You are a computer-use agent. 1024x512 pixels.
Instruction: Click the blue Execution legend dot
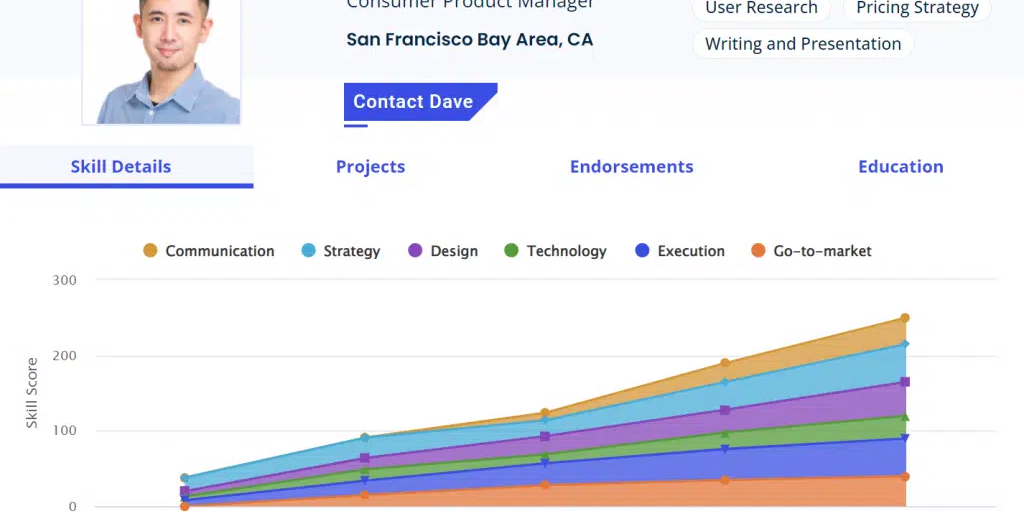click(643, 251)
